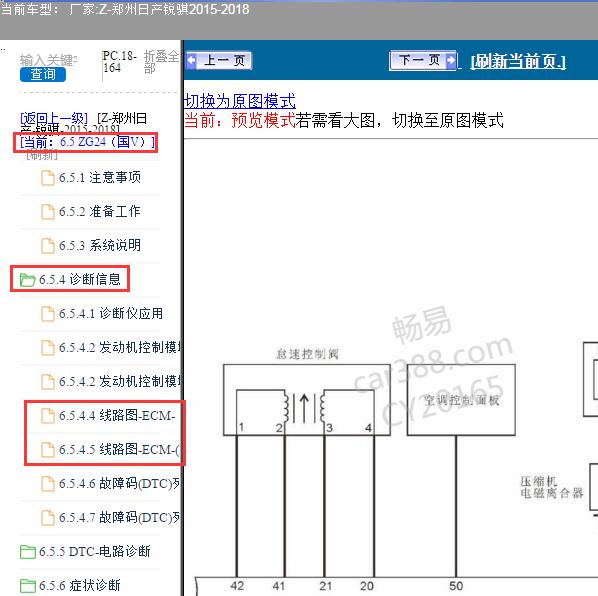Open 6.5.4.4 线路图-ECM entry

click(117, 415)
